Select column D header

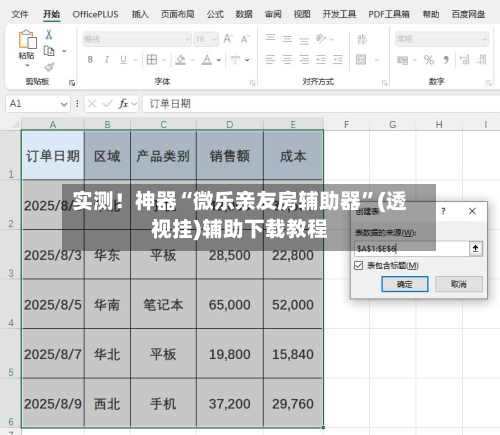[x=230, y=124]
